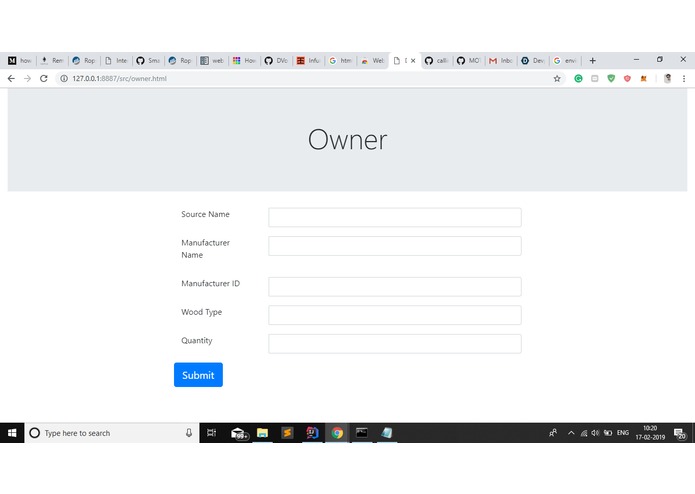Click the address bar URL
The height and width of the screenshot is (494, 695).
[x=120, y=78]
